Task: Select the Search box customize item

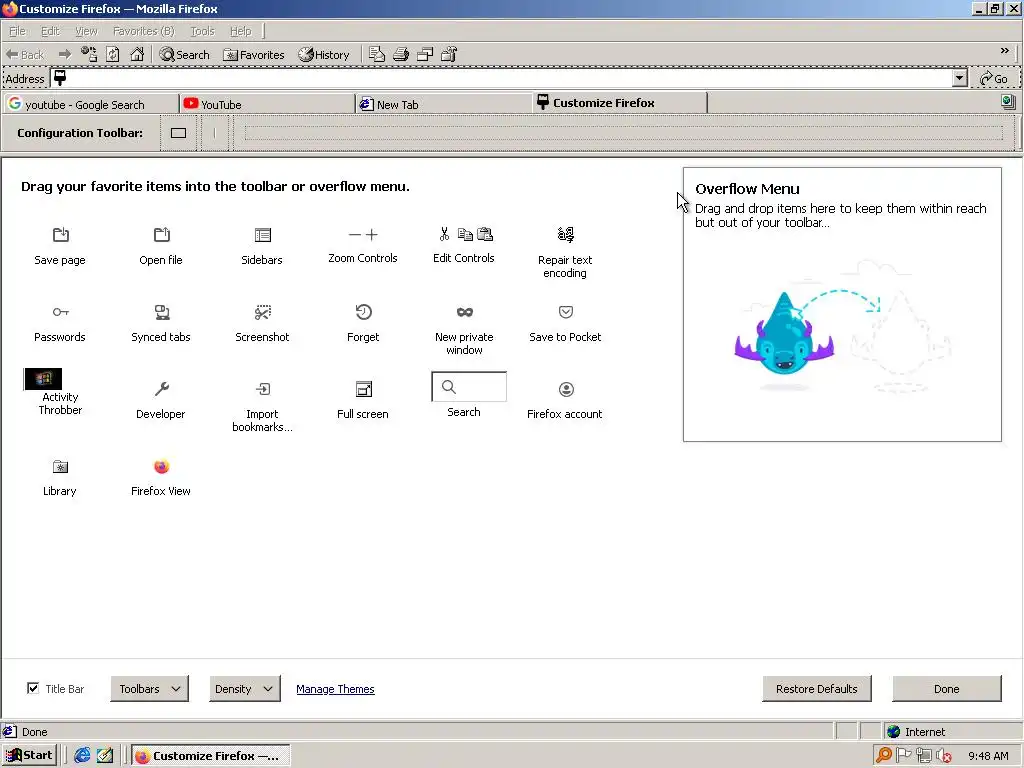Action: click(x=468, y=394)
